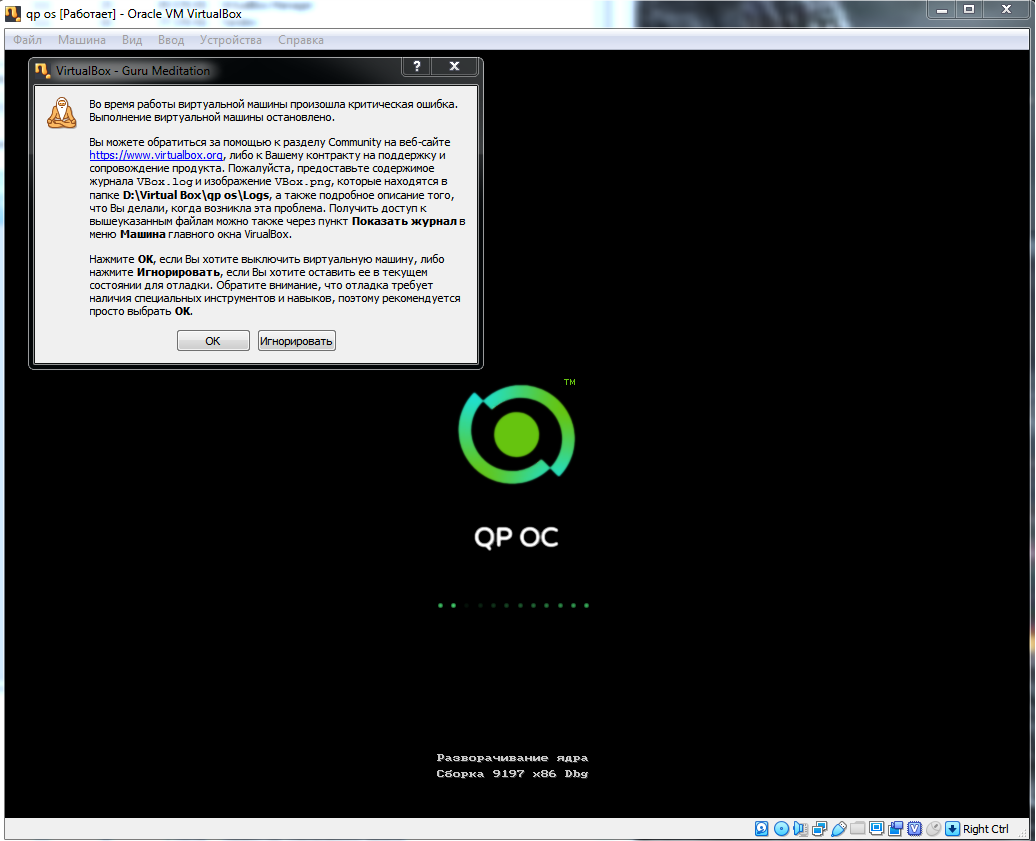Click the video capture indicator icon
This screenshot has height=841, width=1036.
(896, 828)
